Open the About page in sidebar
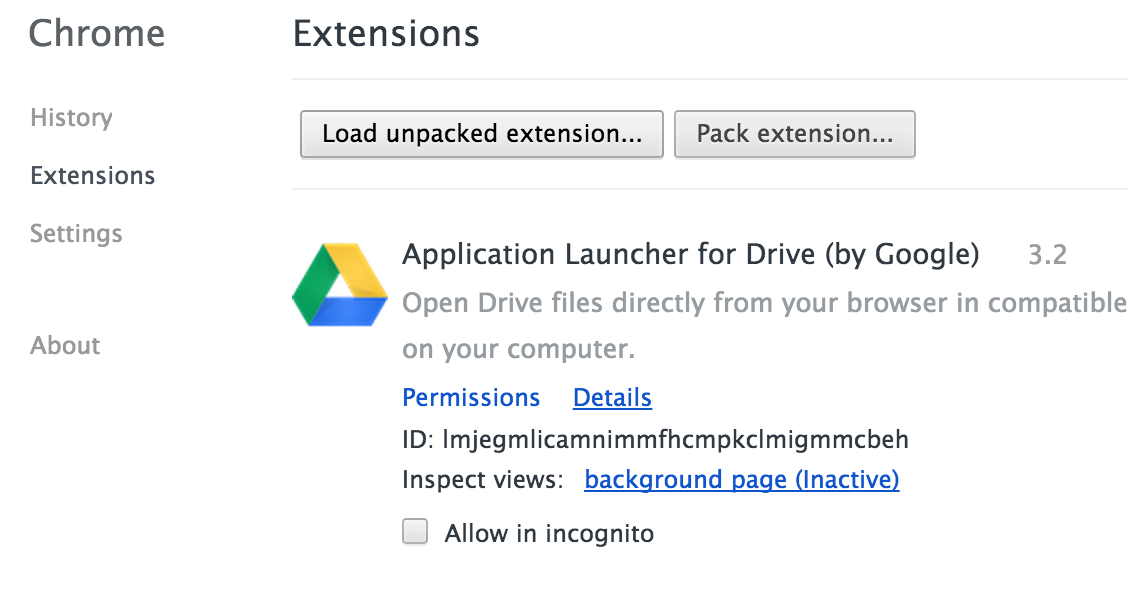The height and width of the screenshot is (594, 1128). coord(65,346)
